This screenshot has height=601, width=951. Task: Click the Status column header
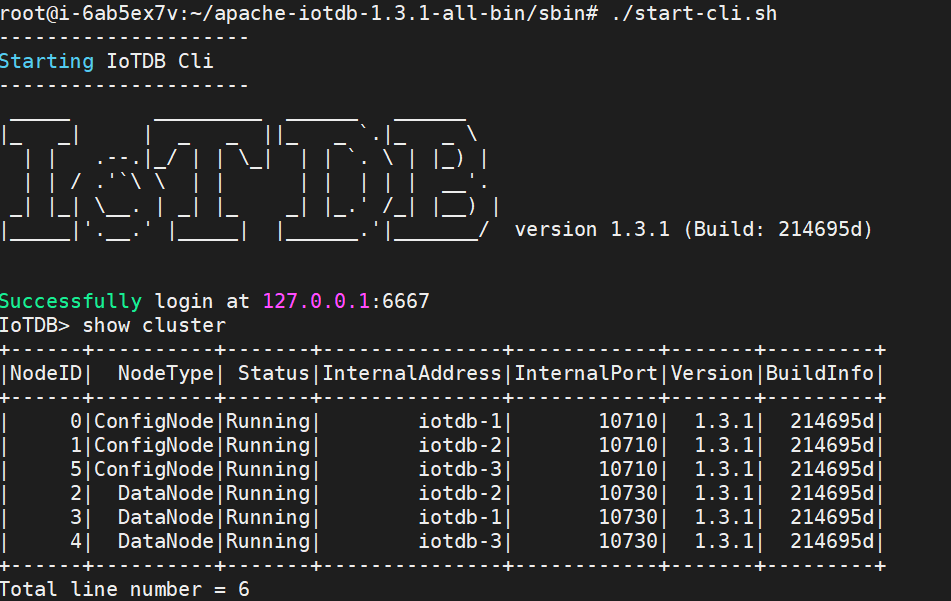[273, 374]
